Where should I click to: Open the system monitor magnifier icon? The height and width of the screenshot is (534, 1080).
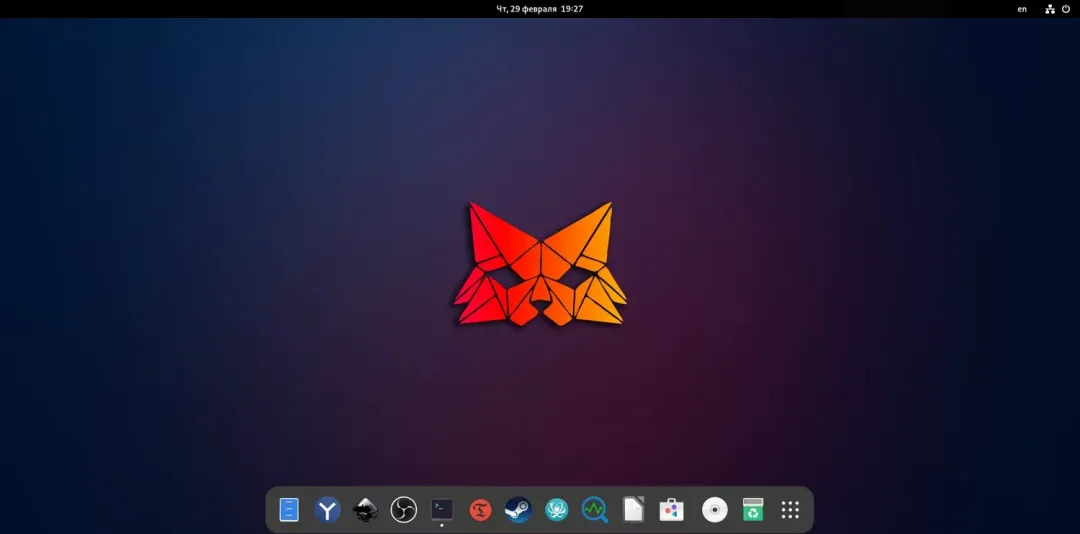[x=594, y=510]
